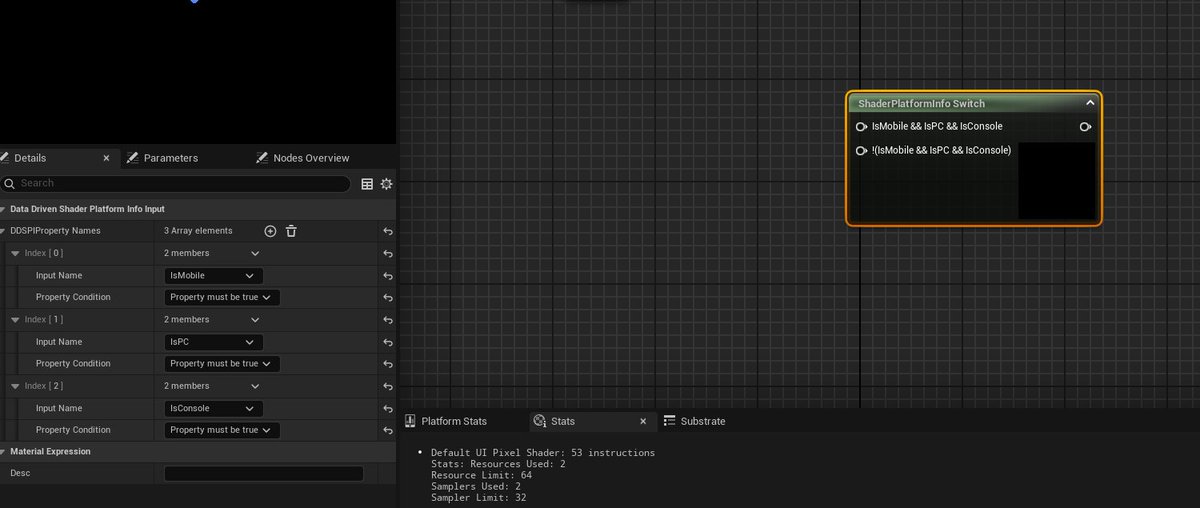
Task: Click the 'Resource Limit: 64' stat
Action: pos(481,475)
